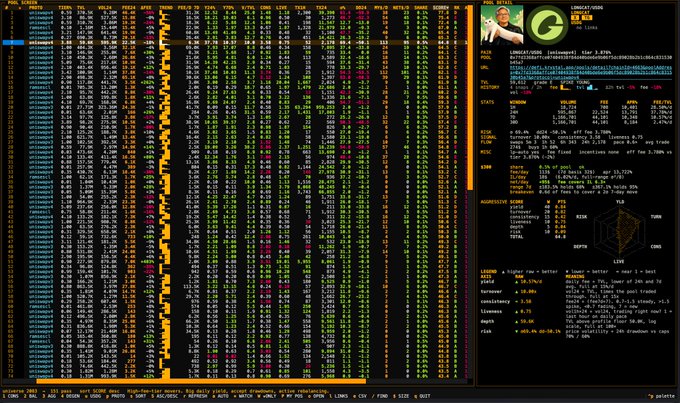Switch to the 4 DEGEN profile
Screen dimensions: 680x403
click(x=70, y=396)
